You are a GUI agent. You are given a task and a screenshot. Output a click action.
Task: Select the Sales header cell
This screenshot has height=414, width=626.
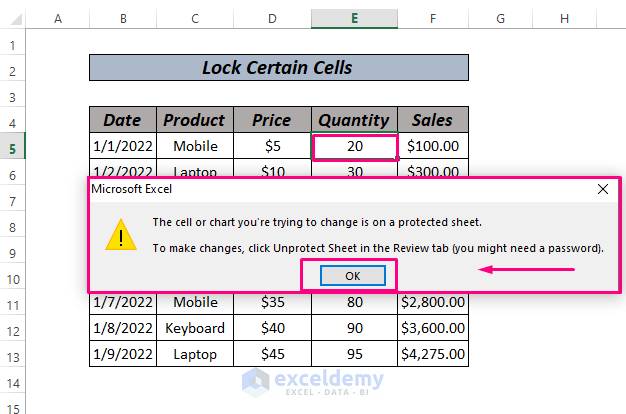point(432,120)
